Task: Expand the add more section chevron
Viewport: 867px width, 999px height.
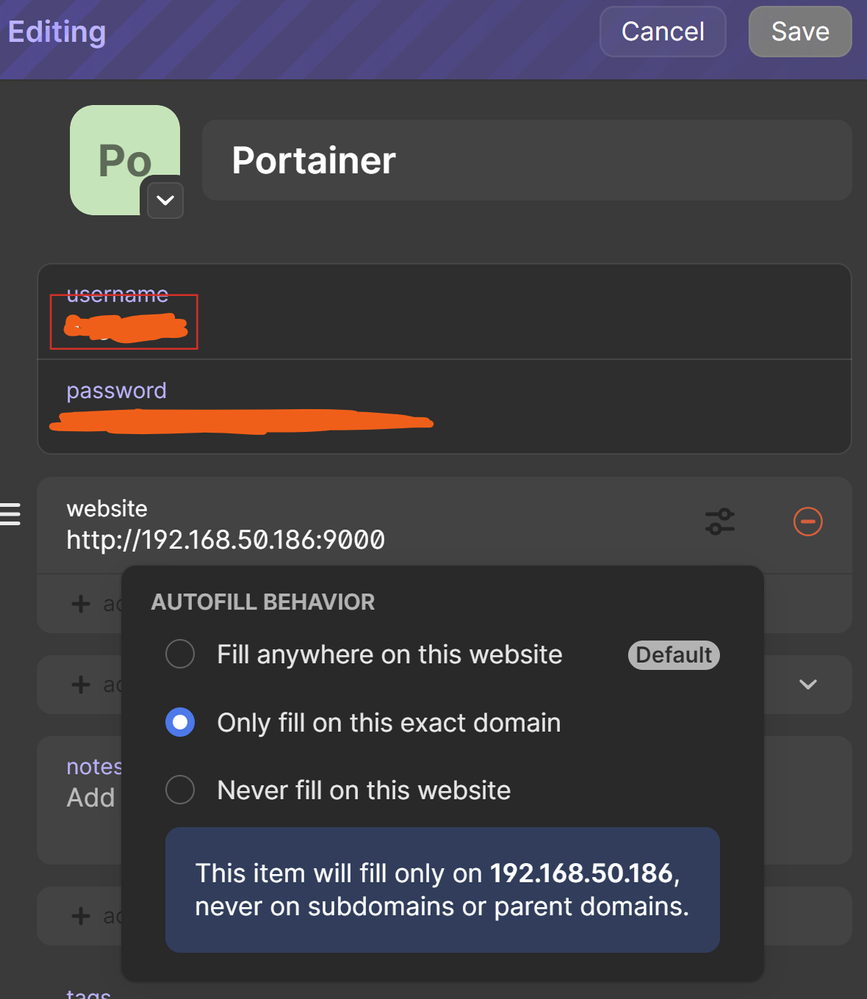Action: [x=808, y=685]
